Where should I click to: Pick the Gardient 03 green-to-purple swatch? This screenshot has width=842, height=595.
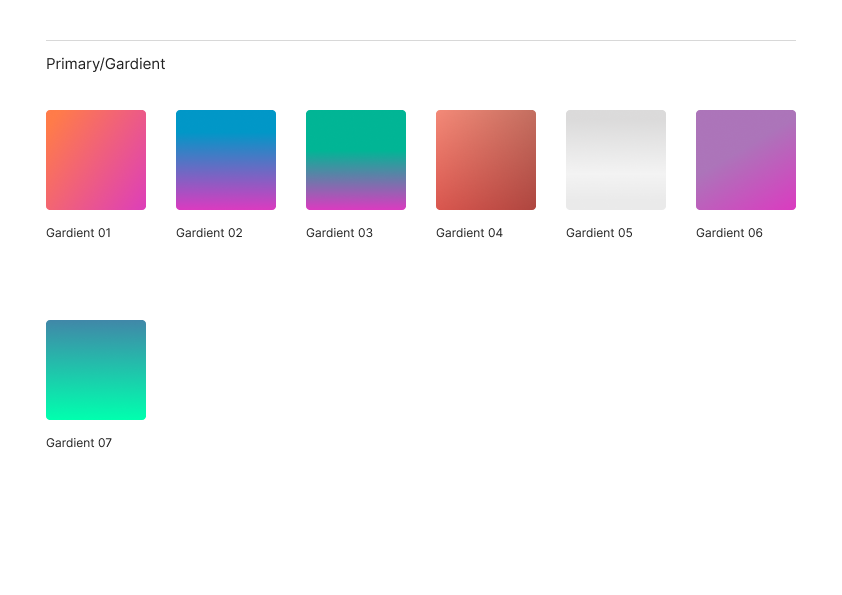(x=356, y=160)
